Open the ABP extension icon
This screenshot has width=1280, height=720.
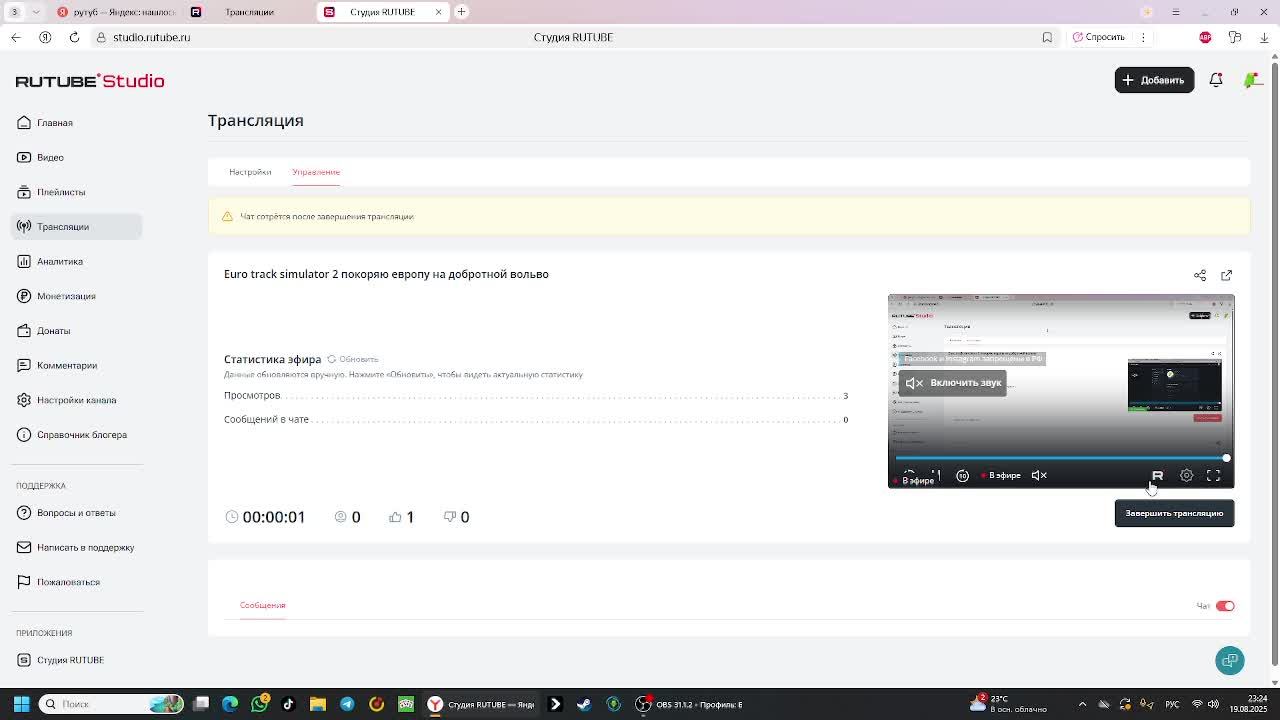click(1205, 37)
